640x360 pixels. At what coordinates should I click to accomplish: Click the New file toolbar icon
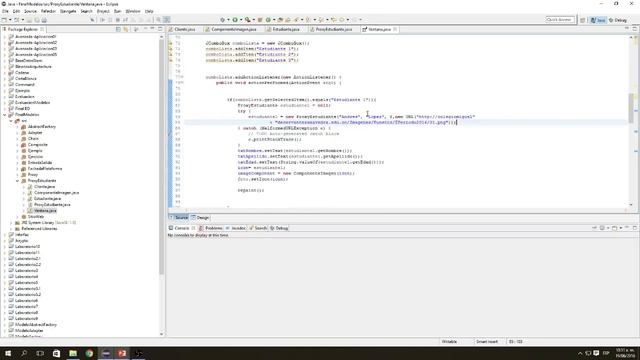tap(4, 20)
